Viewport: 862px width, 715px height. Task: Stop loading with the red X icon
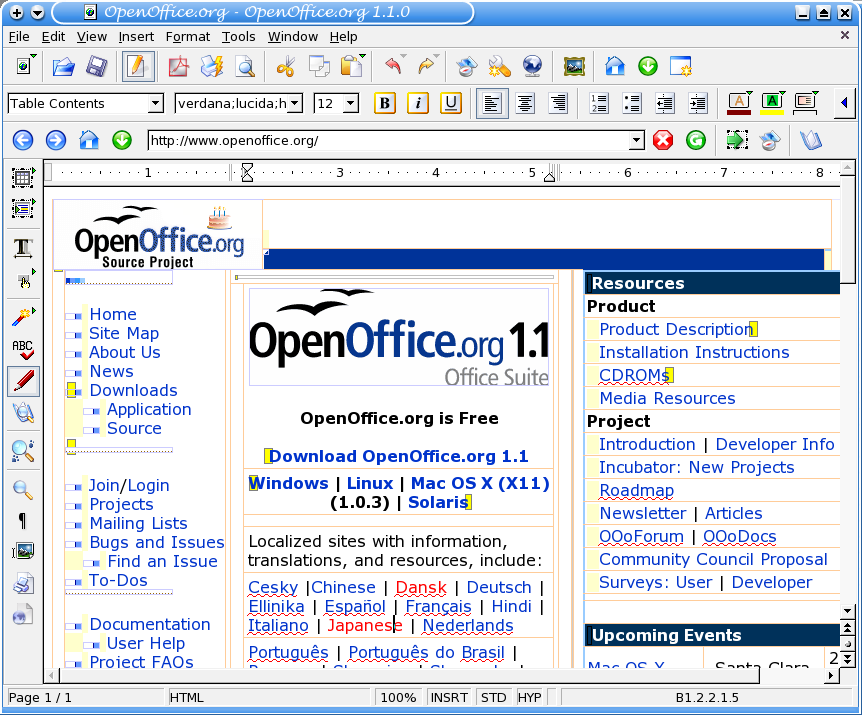(x=663, y=141)
